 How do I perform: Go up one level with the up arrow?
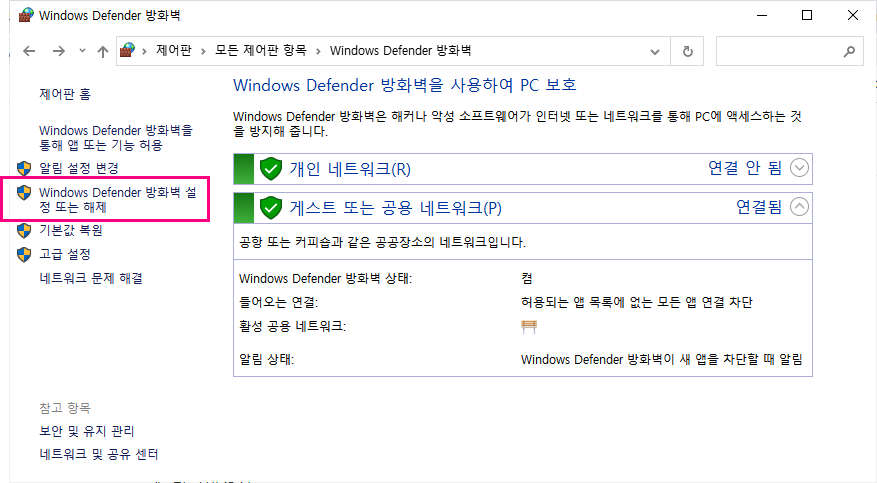[102, 51]
